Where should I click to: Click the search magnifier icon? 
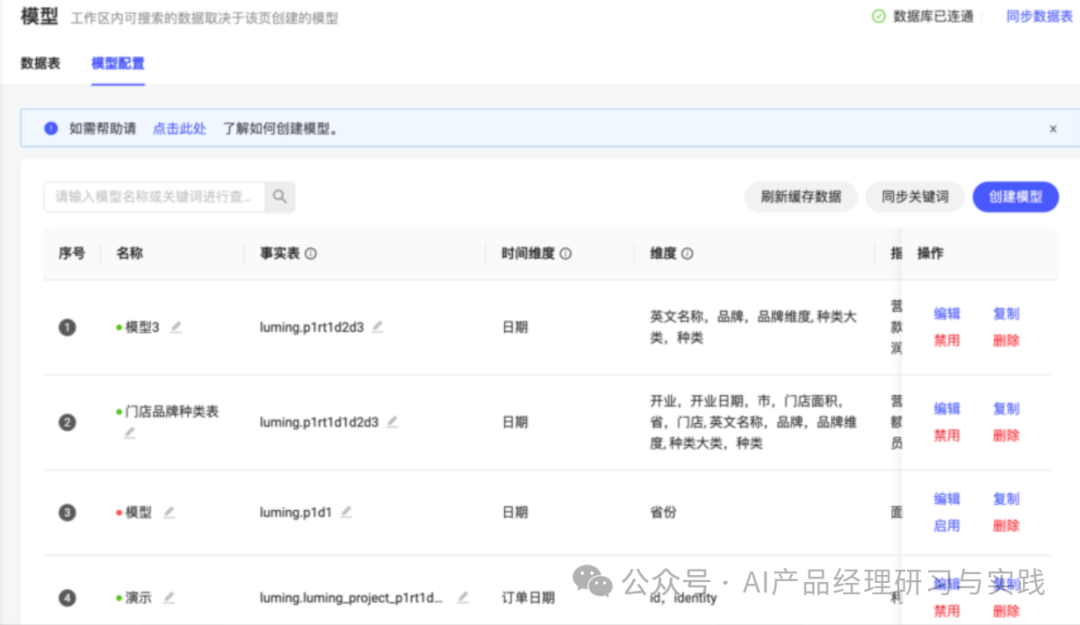pyautogui.click(x=280, y=196)
